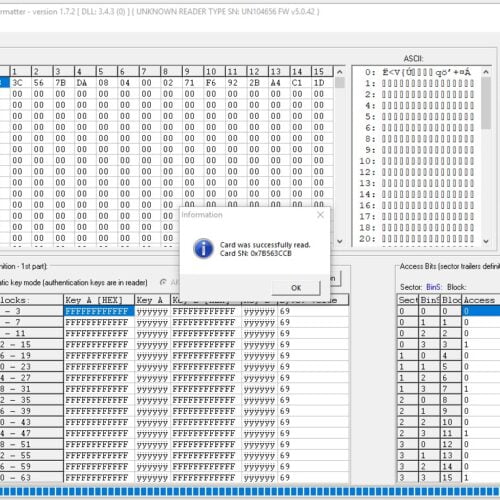Viewport: 500px width, 500px height.
Task: Select the Access Bits row for block 15
Action: pyautogui.click(x=449, y=478)
